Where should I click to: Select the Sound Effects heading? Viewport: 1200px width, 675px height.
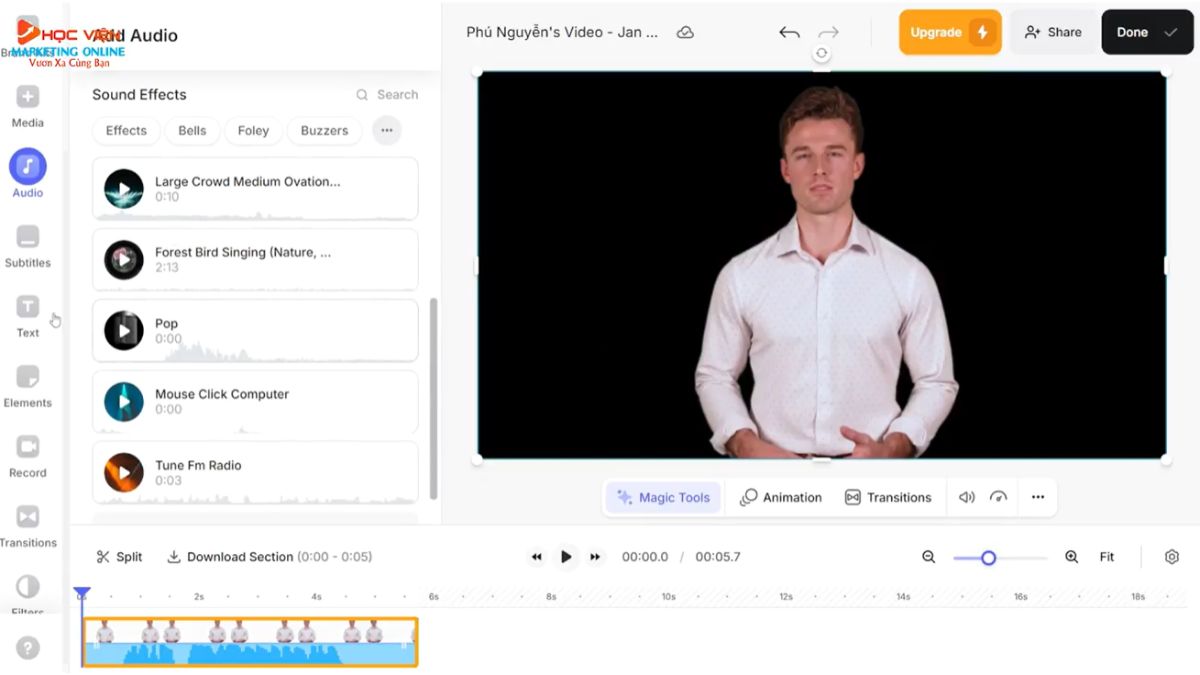[139, 95]
